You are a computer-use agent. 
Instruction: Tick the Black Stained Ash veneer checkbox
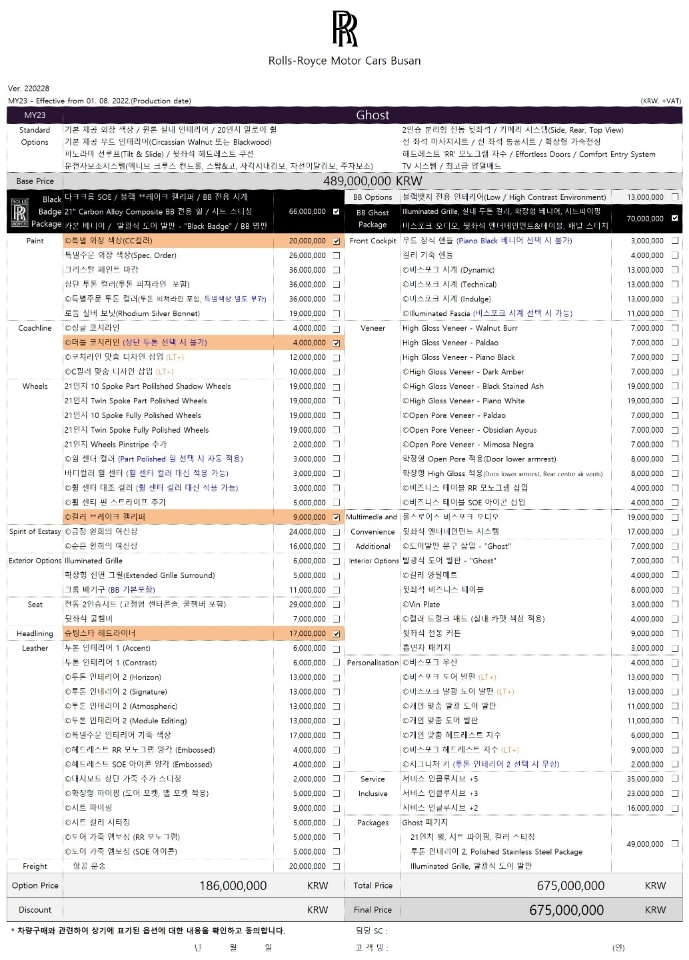(675, 386)
